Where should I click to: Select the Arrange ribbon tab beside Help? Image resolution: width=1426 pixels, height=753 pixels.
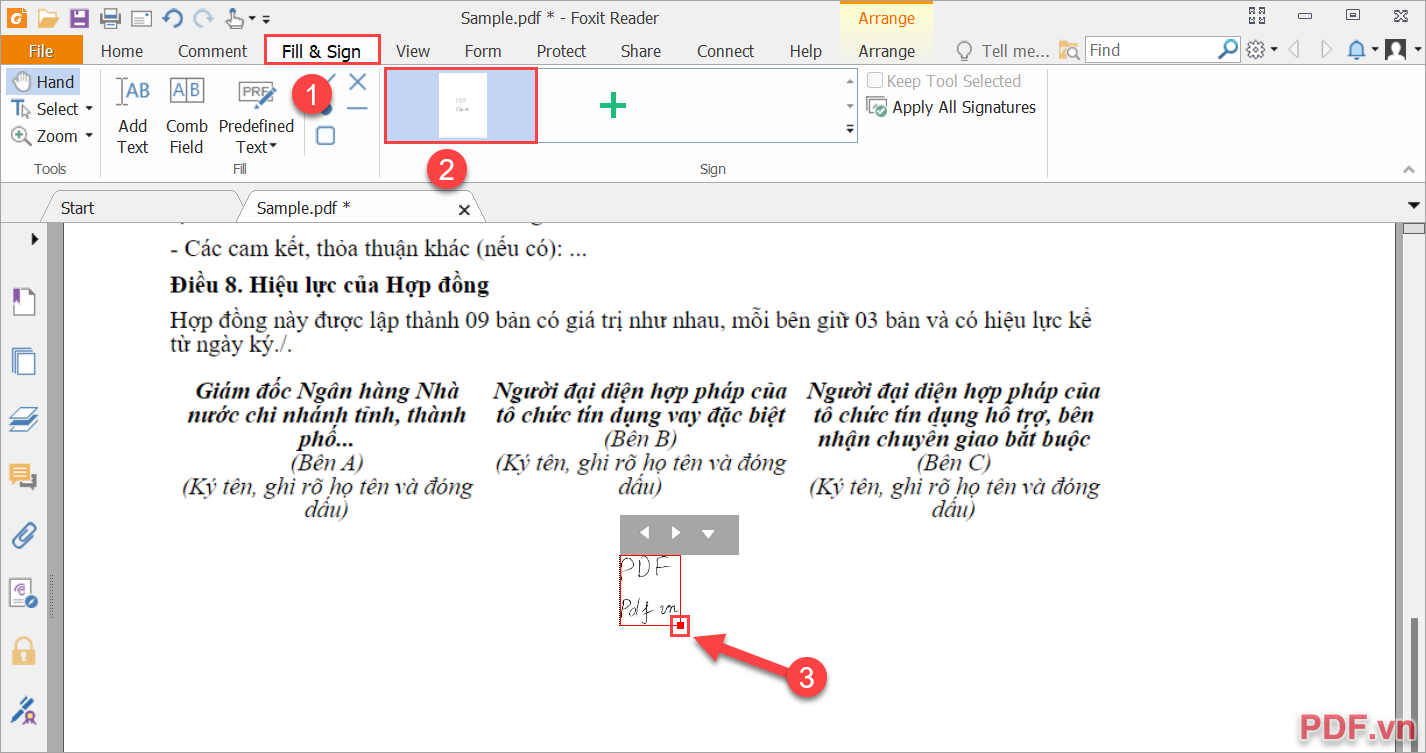click(886, 51)
